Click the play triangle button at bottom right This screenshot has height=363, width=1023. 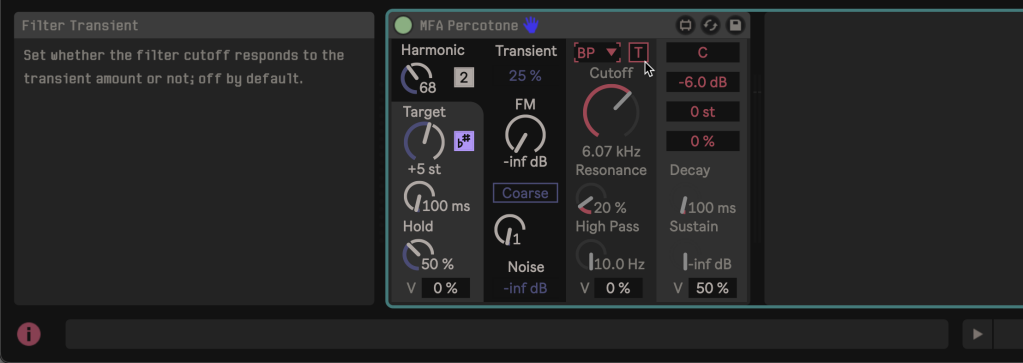(977, 334)
